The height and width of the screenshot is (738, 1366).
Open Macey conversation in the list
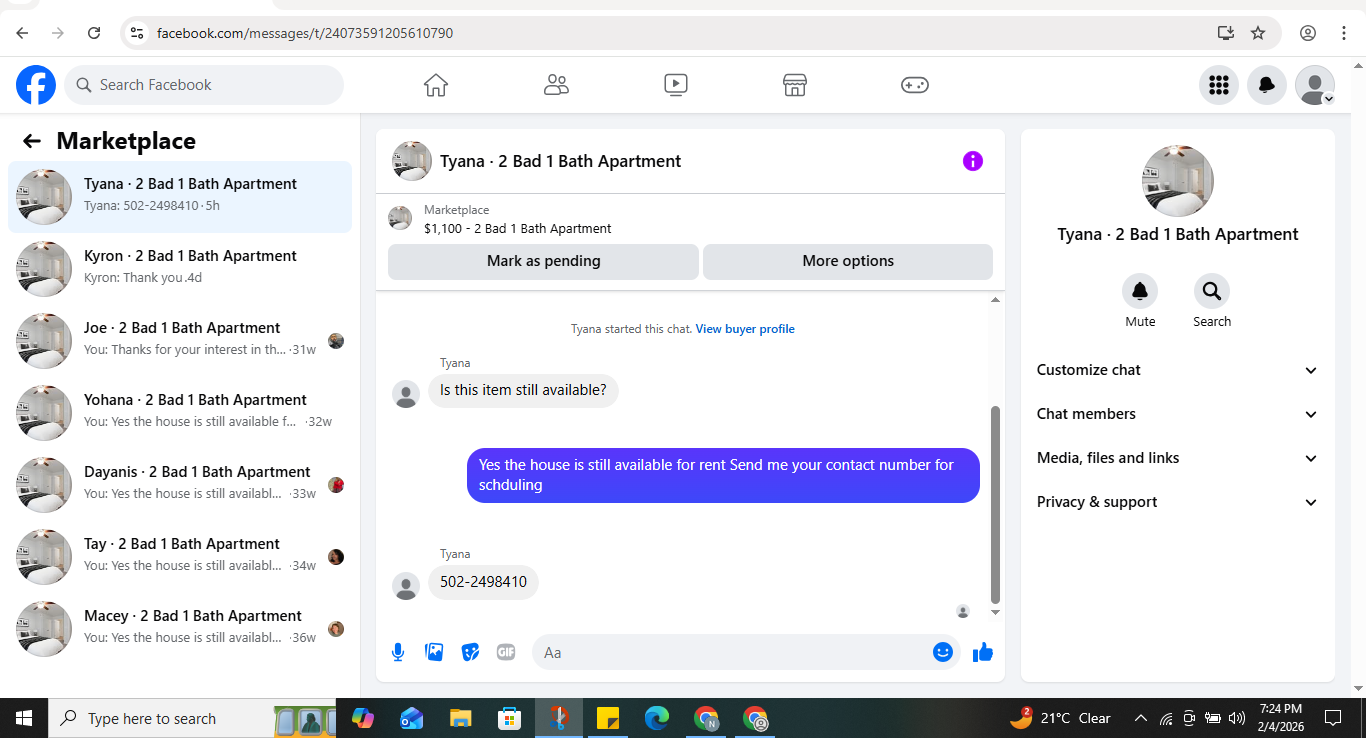[180, 629]
